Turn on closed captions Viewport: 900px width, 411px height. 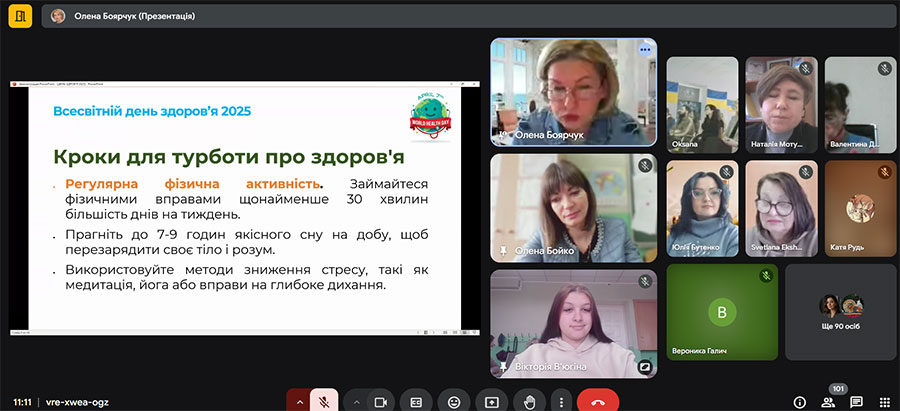click(x=416, y=402)
